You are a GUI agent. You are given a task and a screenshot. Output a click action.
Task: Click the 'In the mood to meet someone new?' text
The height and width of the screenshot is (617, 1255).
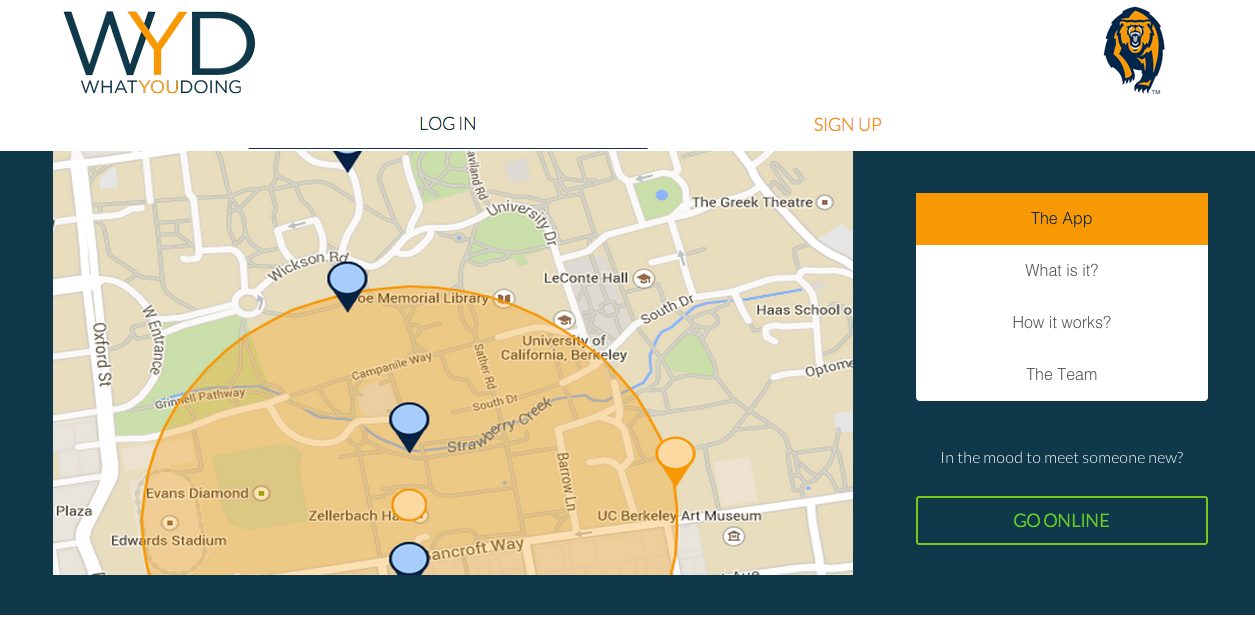click(x=1062, y=458)
